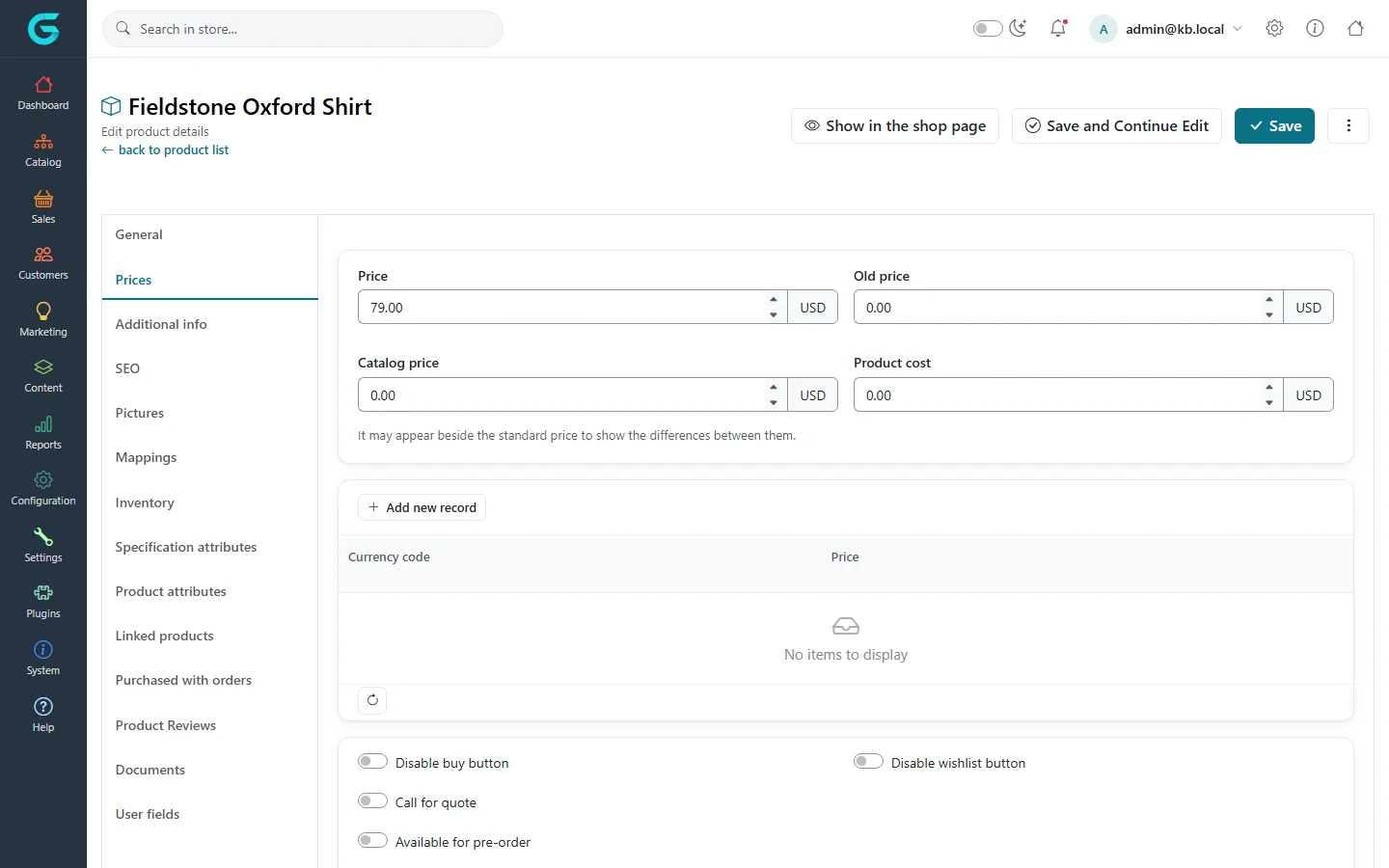Open the Reports chart icon
This screenshot has width=1389, height=868.
point(43,424)
